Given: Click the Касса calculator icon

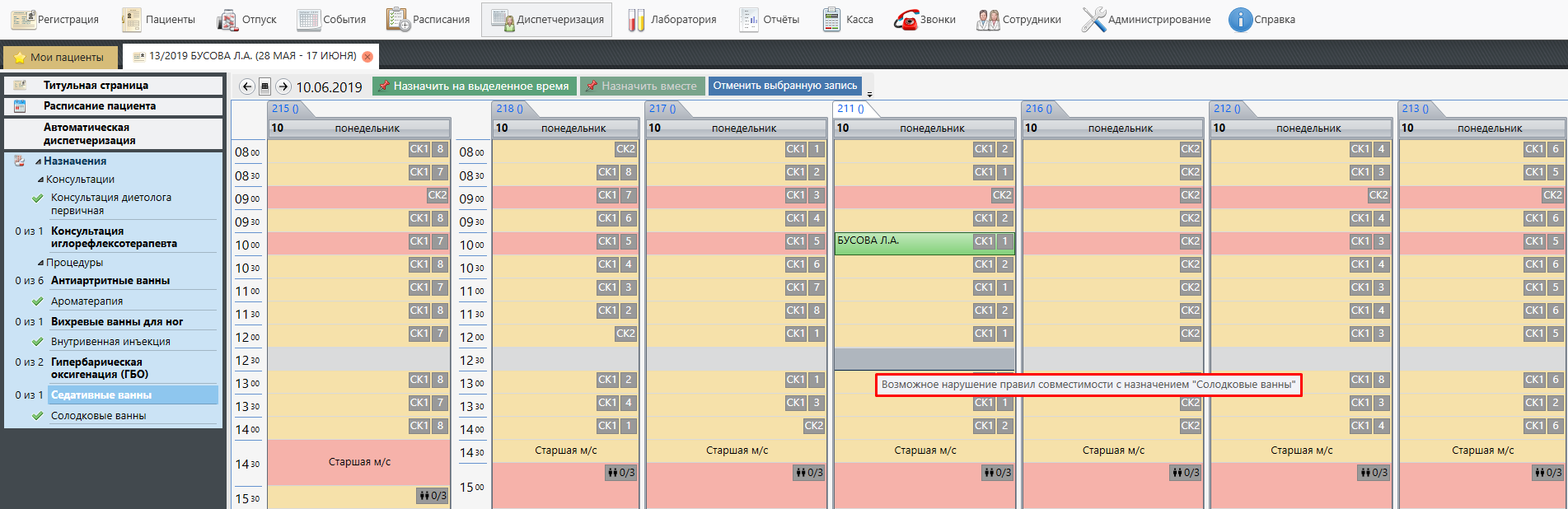Looking at the screenshot, I should (x=832, y=20).
